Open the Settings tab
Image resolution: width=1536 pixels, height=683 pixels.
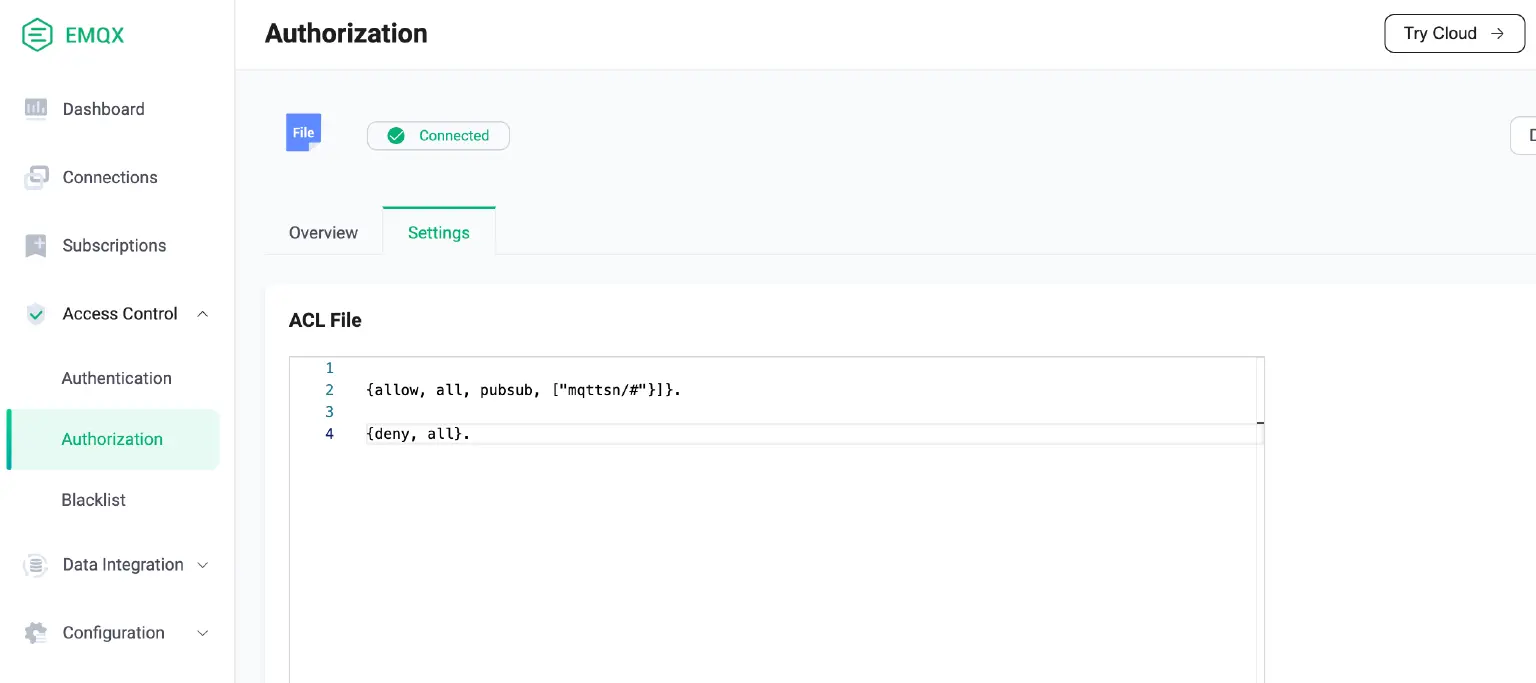438,232
